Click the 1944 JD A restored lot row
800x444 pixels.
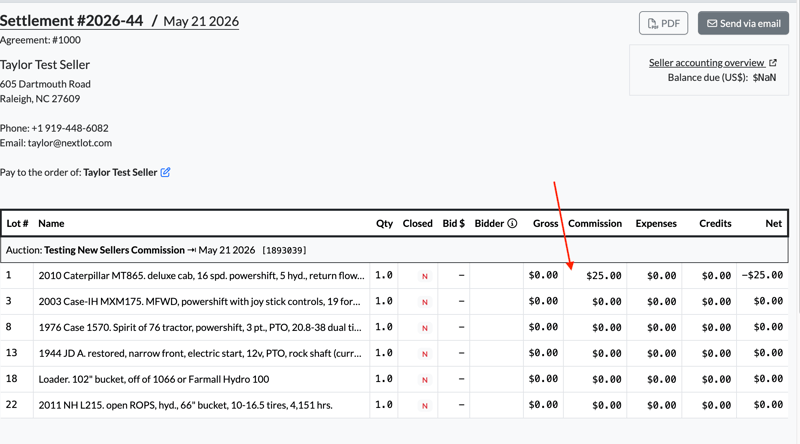(394, 353)
